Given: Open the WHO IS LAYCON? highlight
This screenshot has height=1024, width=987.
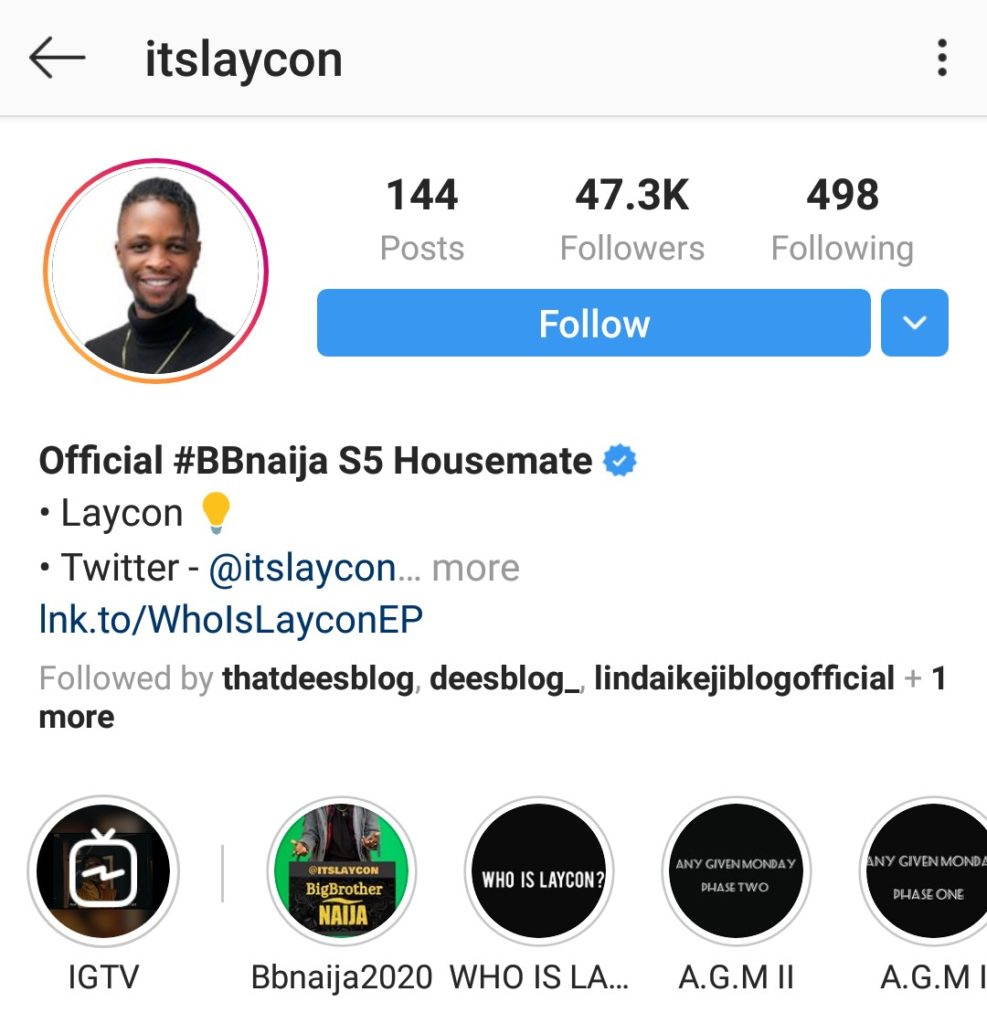Looking at the screenshot, I should pos(540,871).
